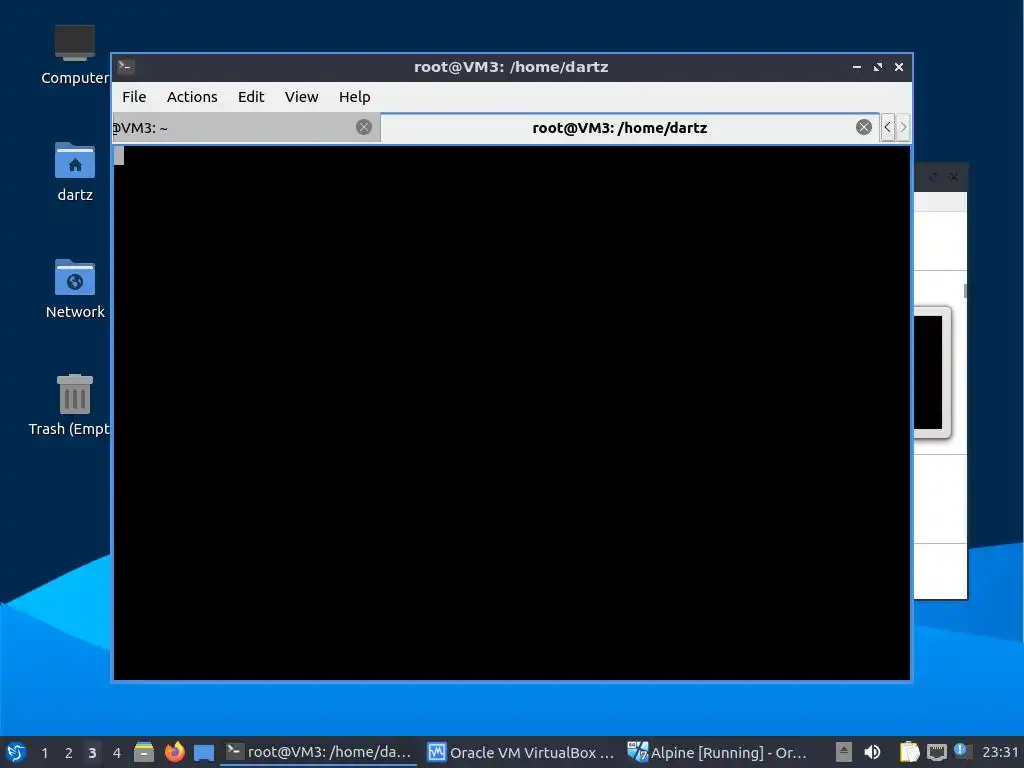Open the Computer desktop icon
Image resolution: width=1024 pixels, height=768 pixels.
click(x=74, y=55)
